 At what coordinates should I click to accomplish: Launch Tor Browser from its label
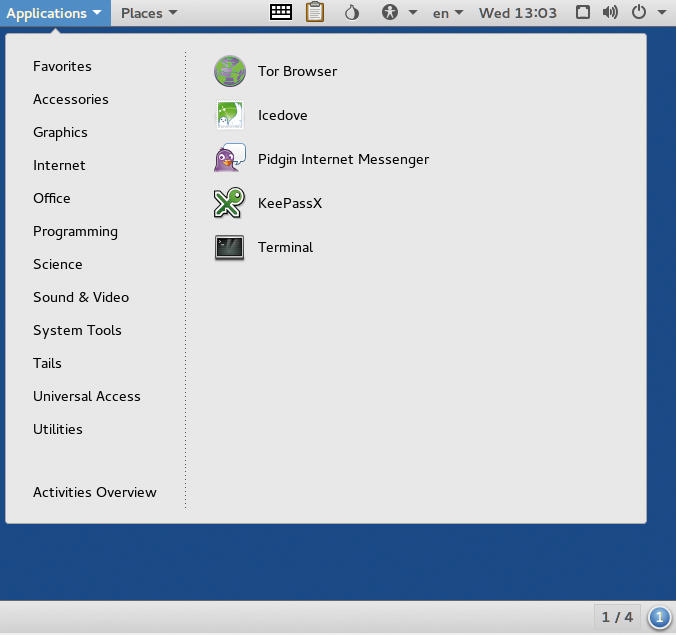coord(297,72)
